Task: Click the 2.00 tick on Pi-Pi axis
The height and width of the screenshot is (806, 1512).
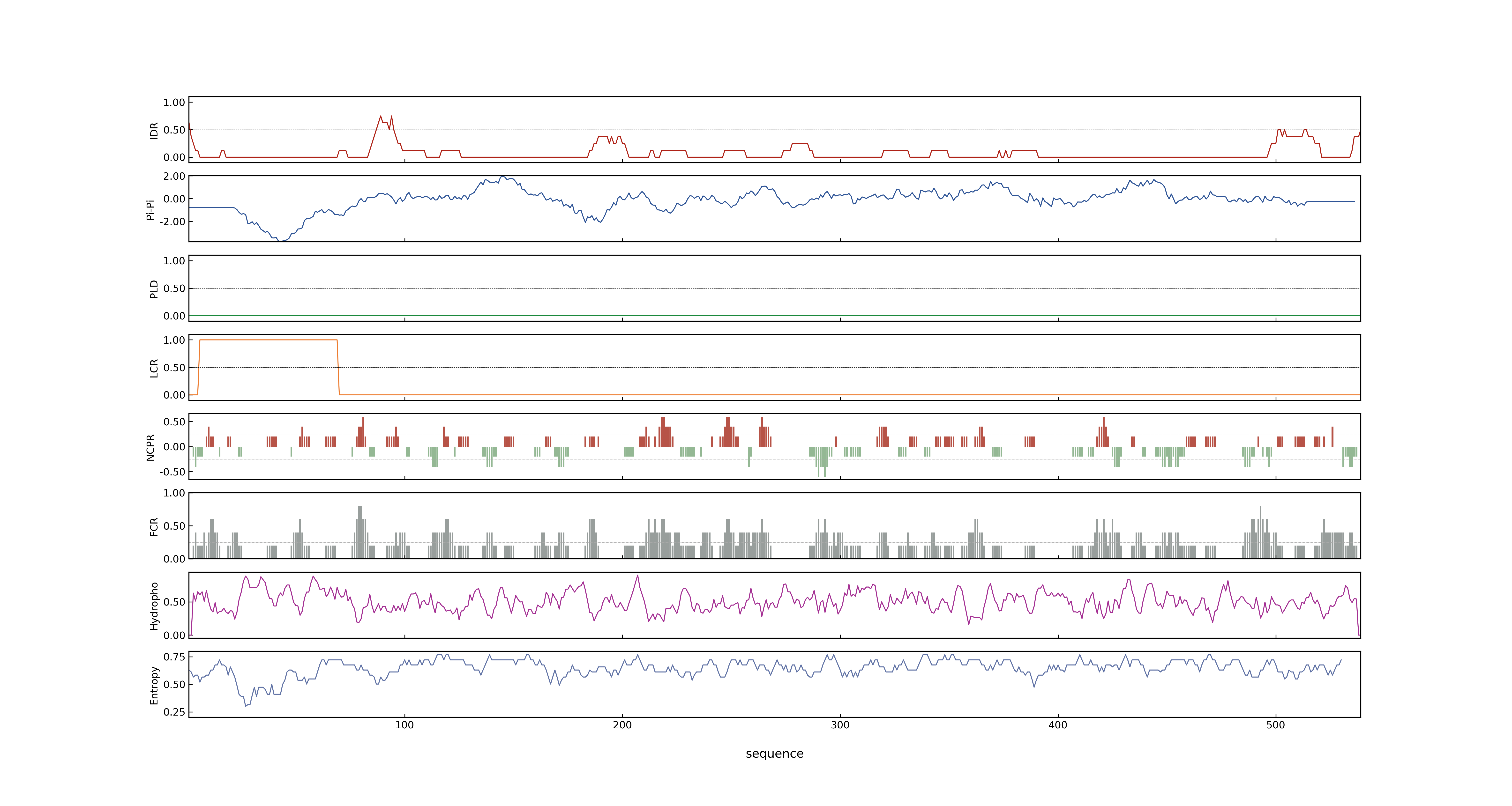Action: pyautogui.click(x=174, y=176)
